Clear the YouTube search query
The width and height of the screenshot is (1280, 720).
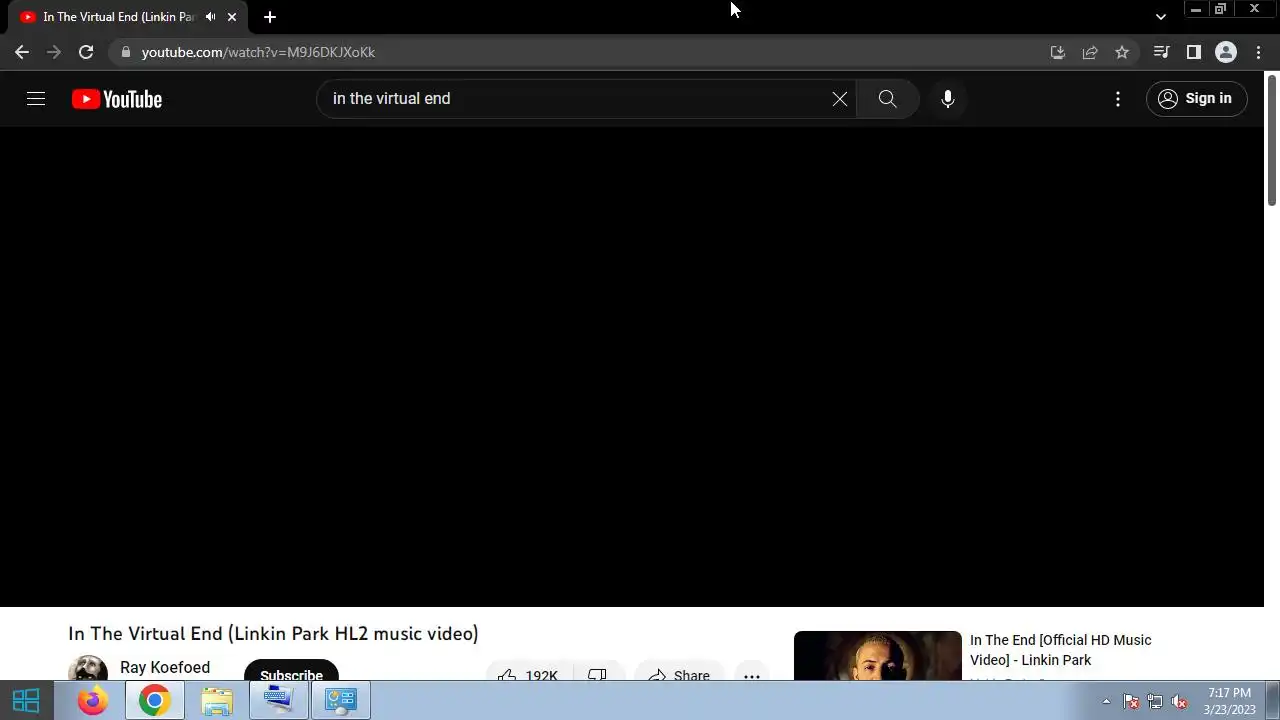pyautogui.click(x=840, y=98)
